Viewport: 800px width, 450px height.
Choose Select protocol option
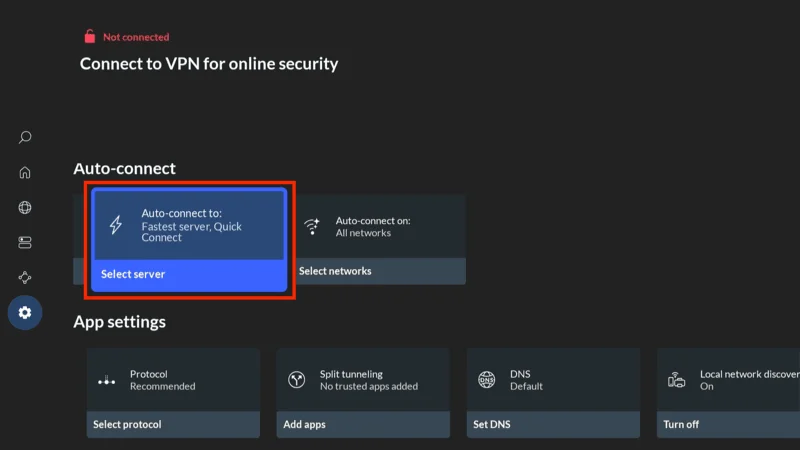[x=127, y=424]
